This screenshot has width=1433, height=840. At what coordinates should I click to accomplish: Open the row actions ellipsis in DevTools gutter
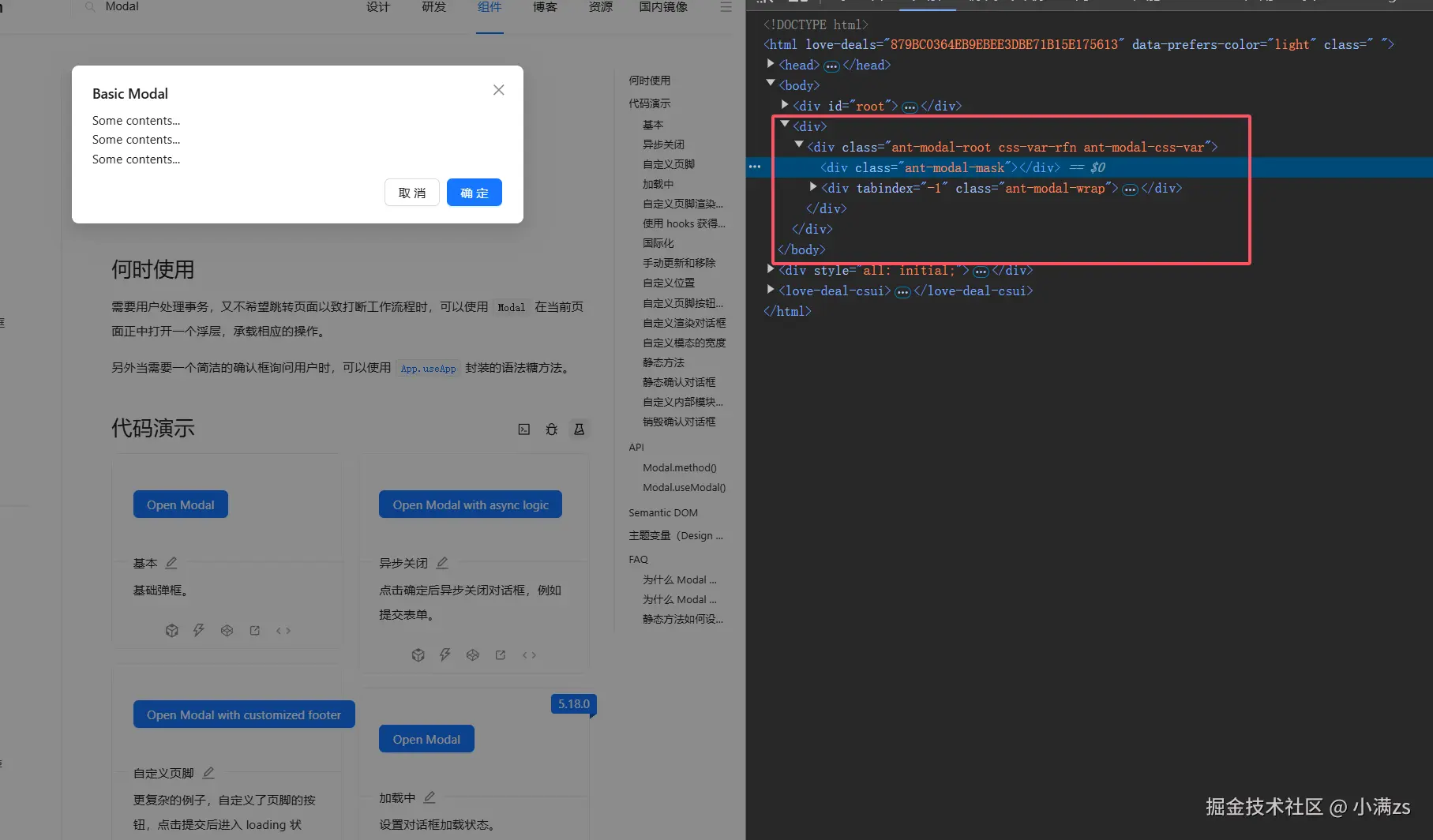pos(755,167)
